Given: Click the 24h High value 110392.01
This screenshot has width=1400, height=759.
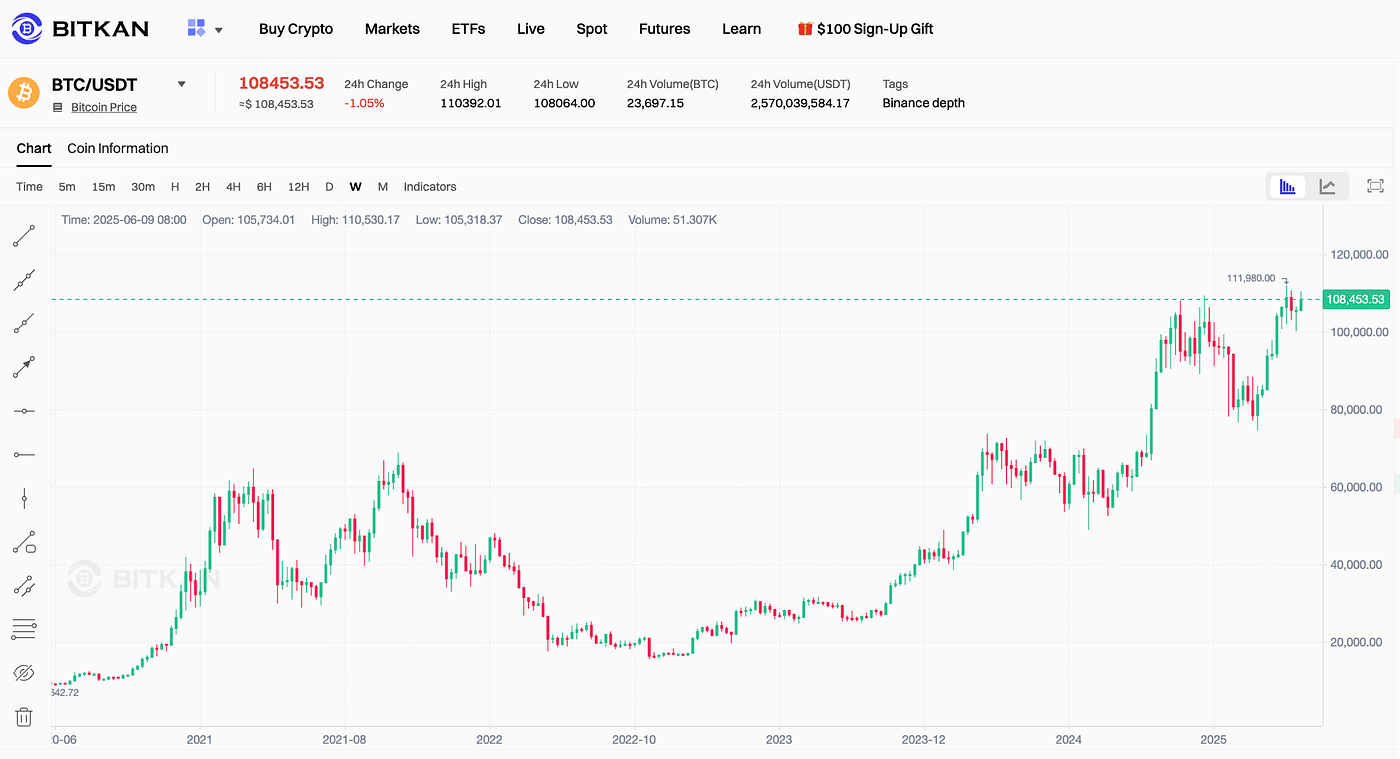Looking at the screenshot, I should (x=471, y=103).
